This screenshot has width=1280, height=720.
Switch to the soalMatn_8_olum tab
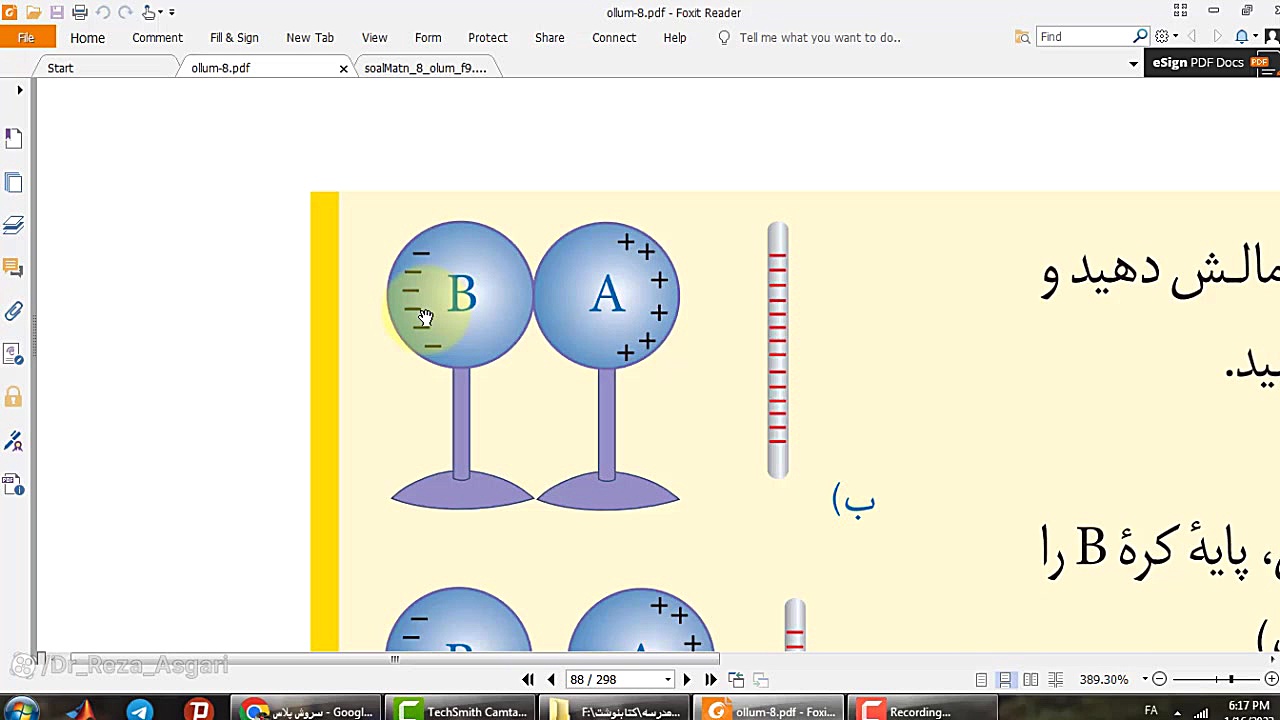click(425, 68)
